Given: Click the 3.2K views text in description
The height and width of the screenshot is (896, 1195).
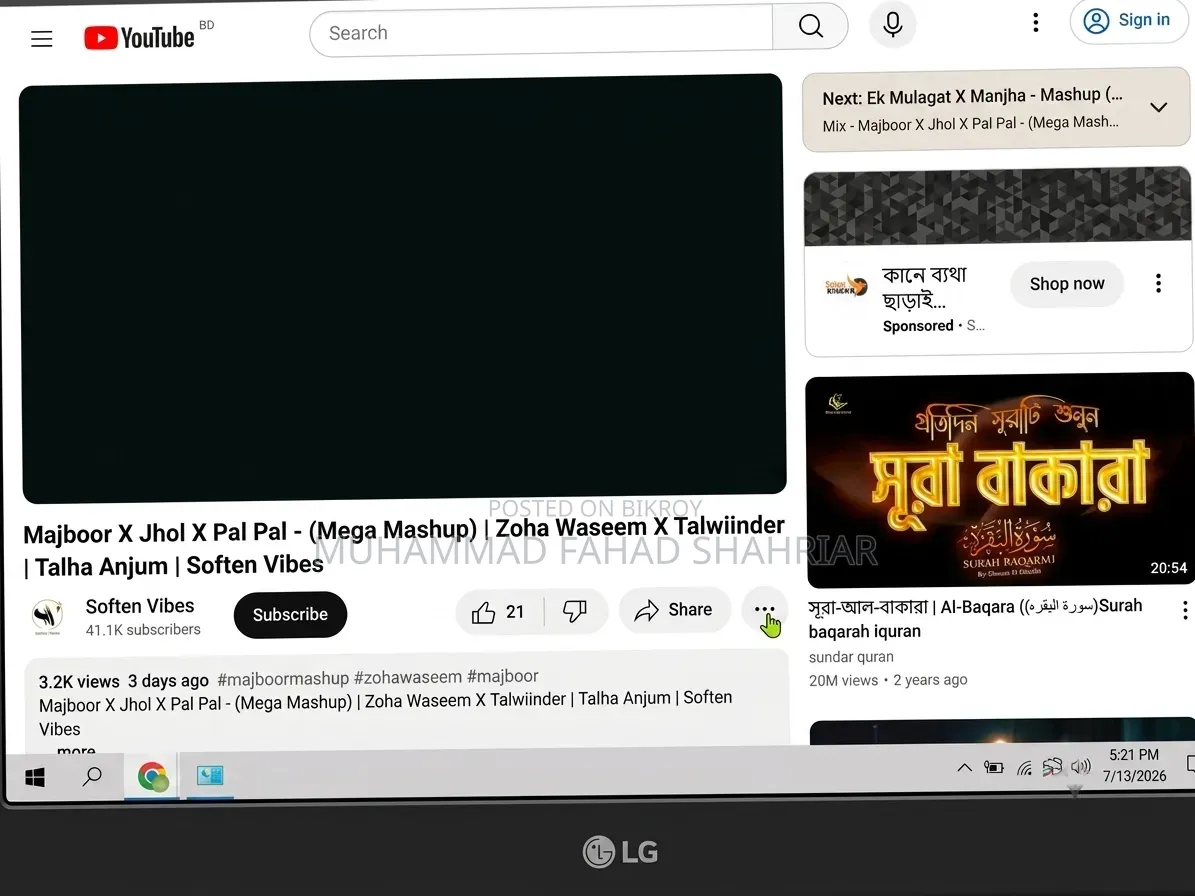Looking at the screenshot, I should [x=79, y=681].
